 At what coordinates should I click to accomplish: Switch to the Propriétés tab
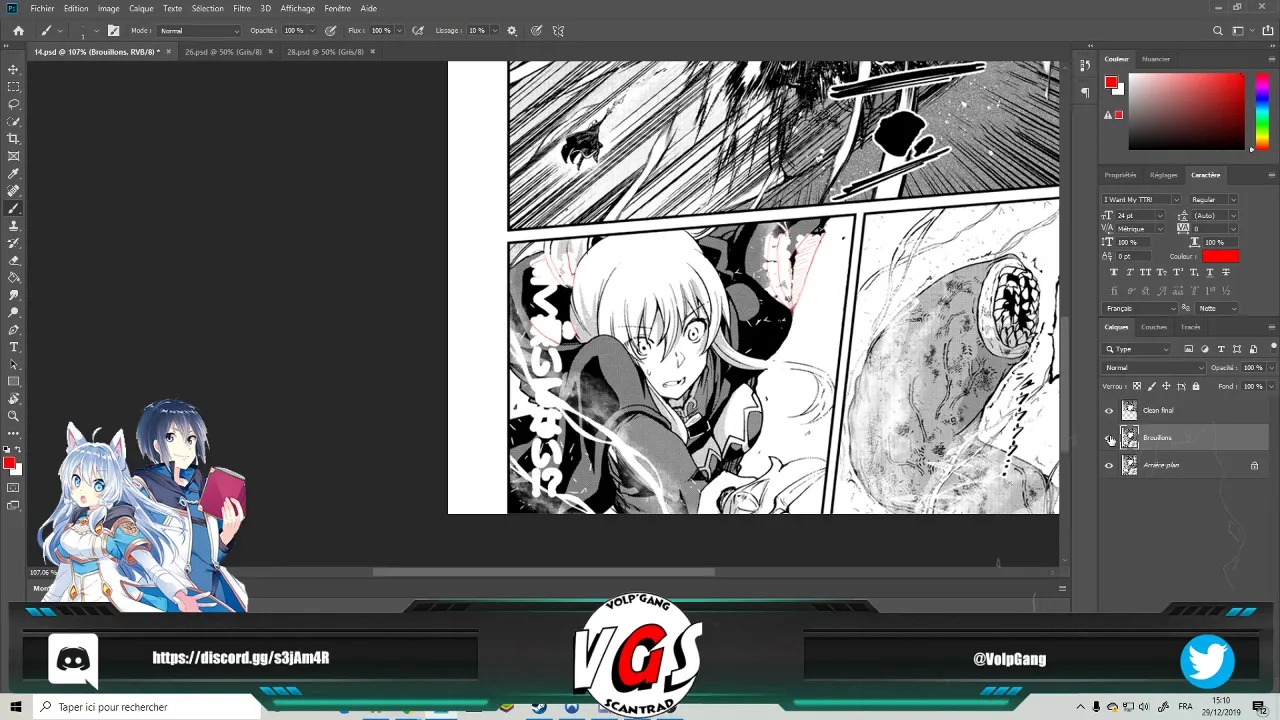(1120, 175)
